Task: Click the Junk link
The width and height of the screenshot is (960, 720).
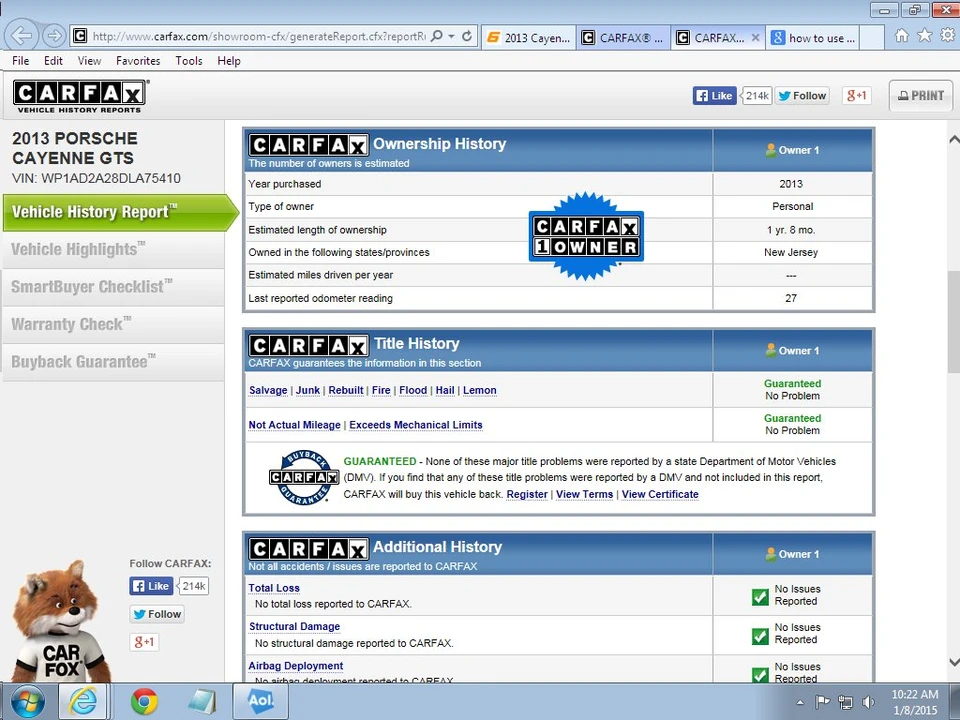Action: (x=308, y=391)
